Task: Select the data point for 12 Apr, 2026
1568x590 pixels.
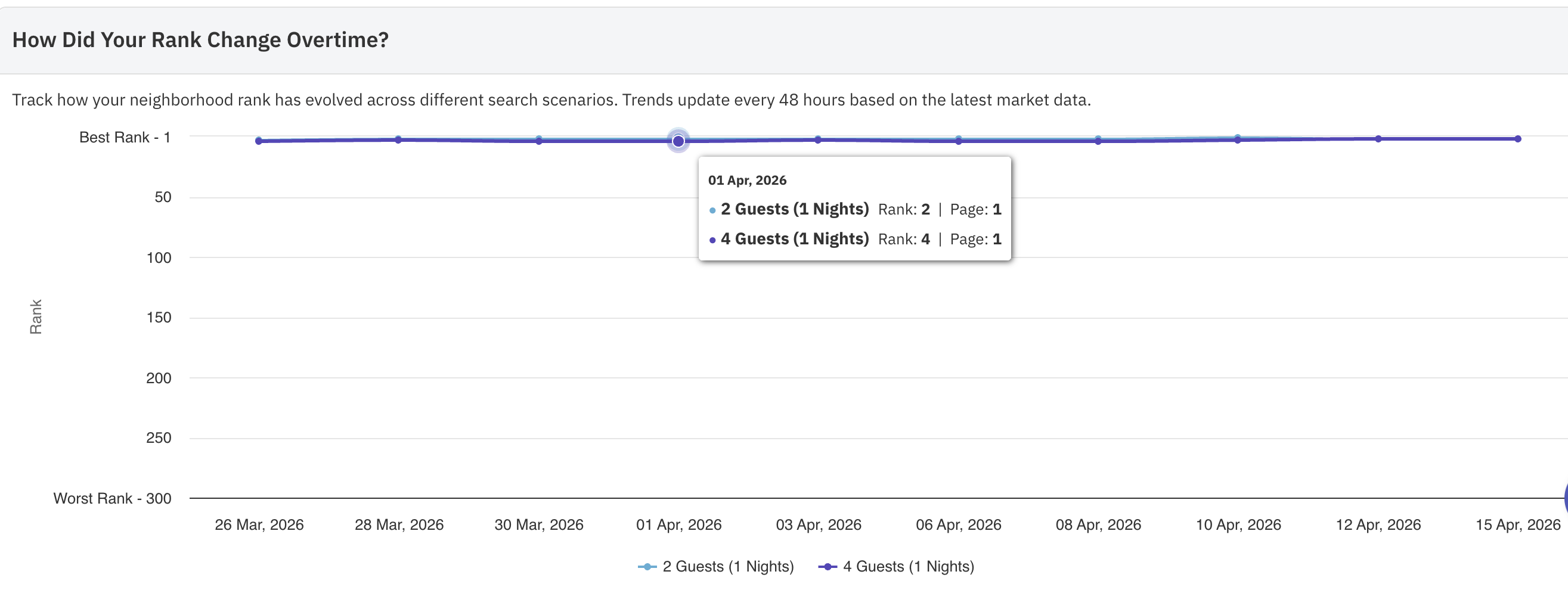Action: 1378,139
